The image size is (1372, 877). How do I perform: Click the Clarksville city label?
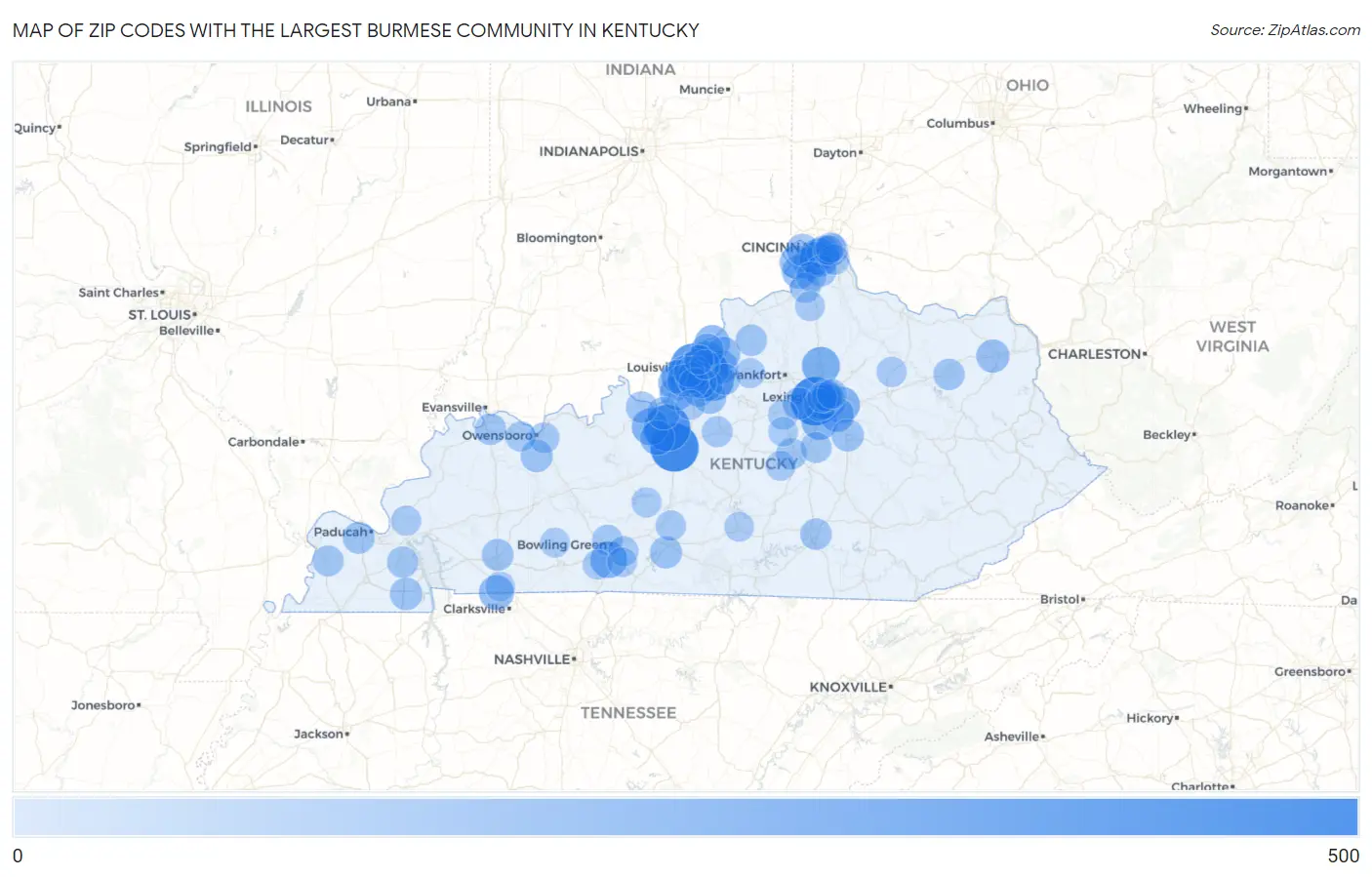point(474,609)
